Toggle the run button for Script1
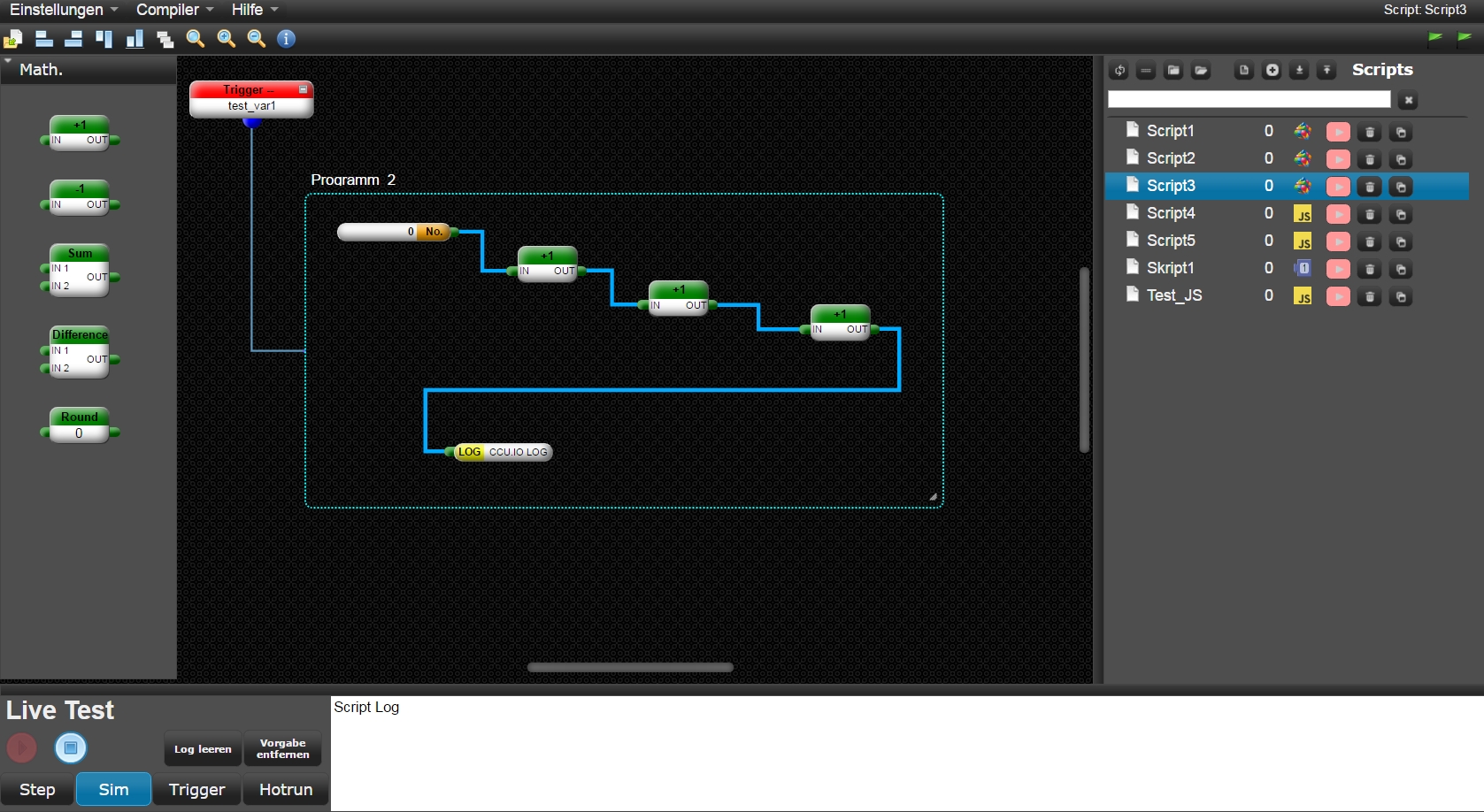 1338,133
